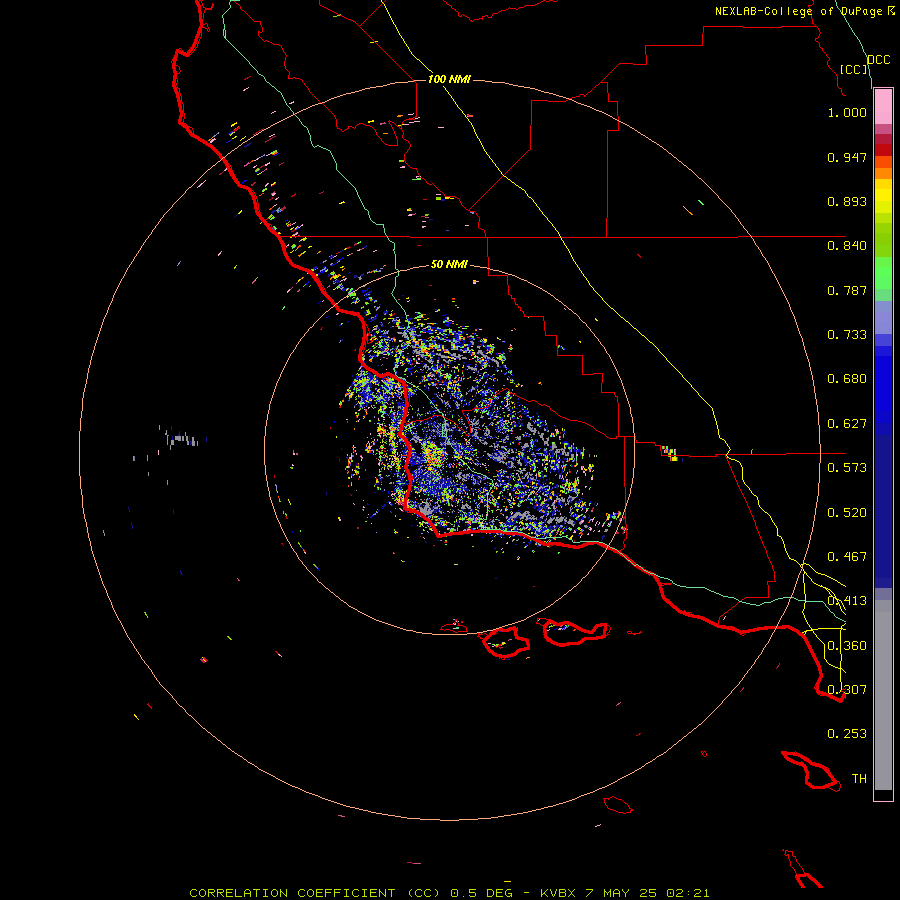The width and height of the screenshot is (900, 900).
Task: Click the 0.467 legend value
Action: tap(847, 557)
